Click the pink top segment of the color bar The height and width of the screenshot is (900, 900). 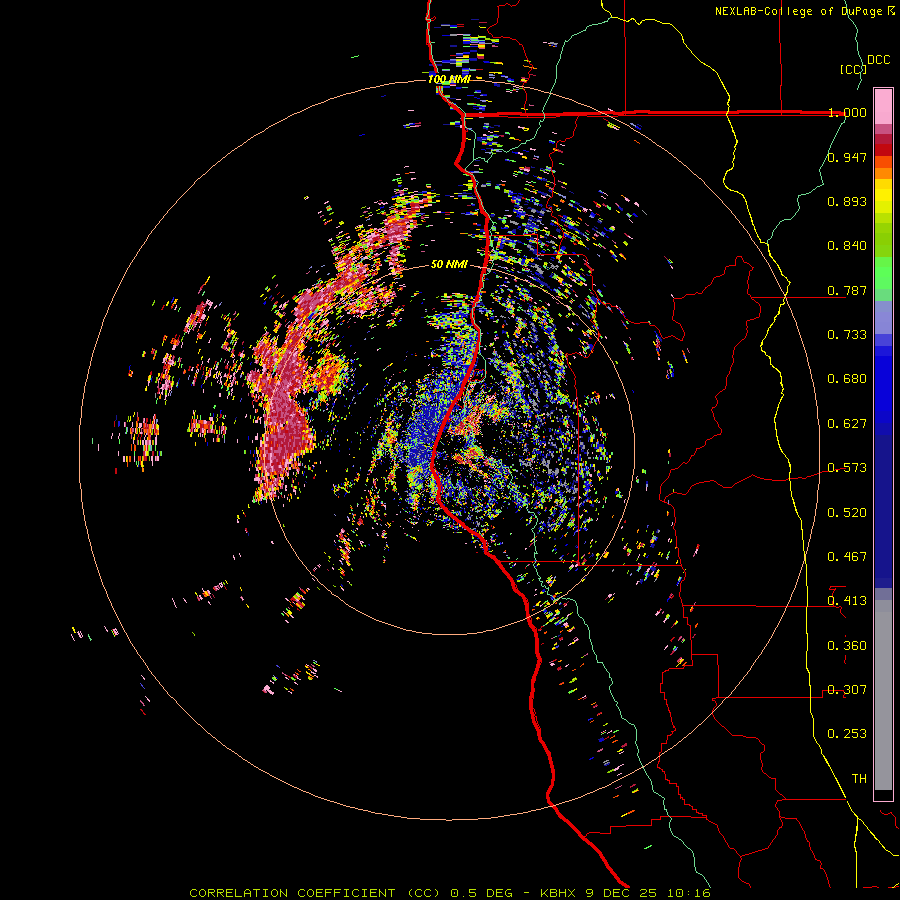(x=883, y=106)
